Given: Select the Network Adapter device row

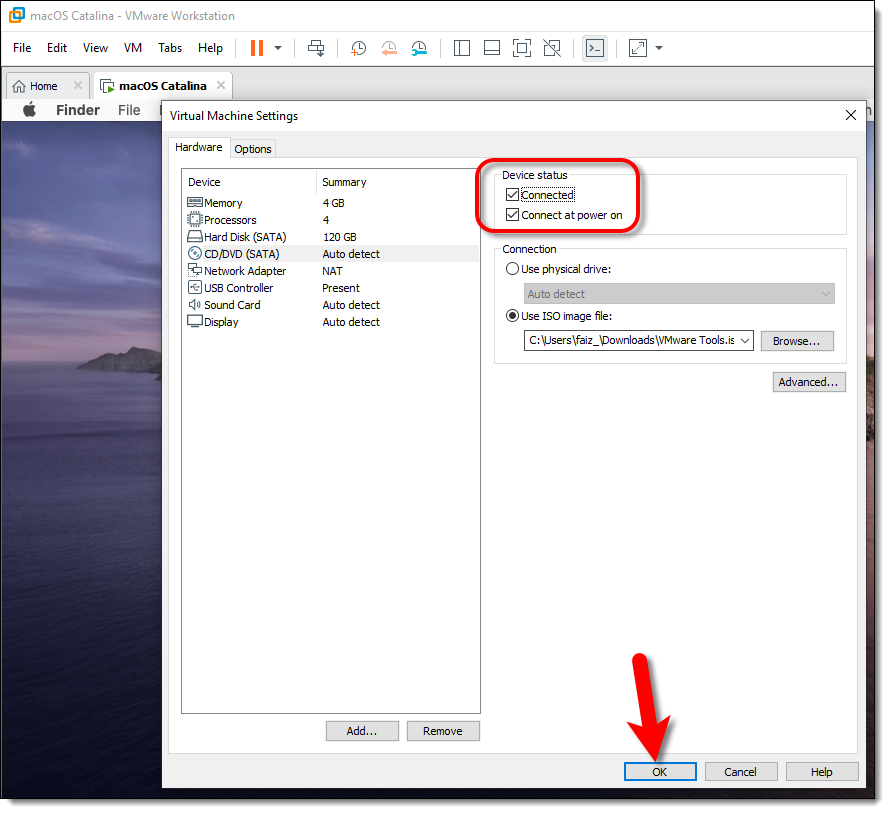Looking at the screenshot, I should click(331, 271).
